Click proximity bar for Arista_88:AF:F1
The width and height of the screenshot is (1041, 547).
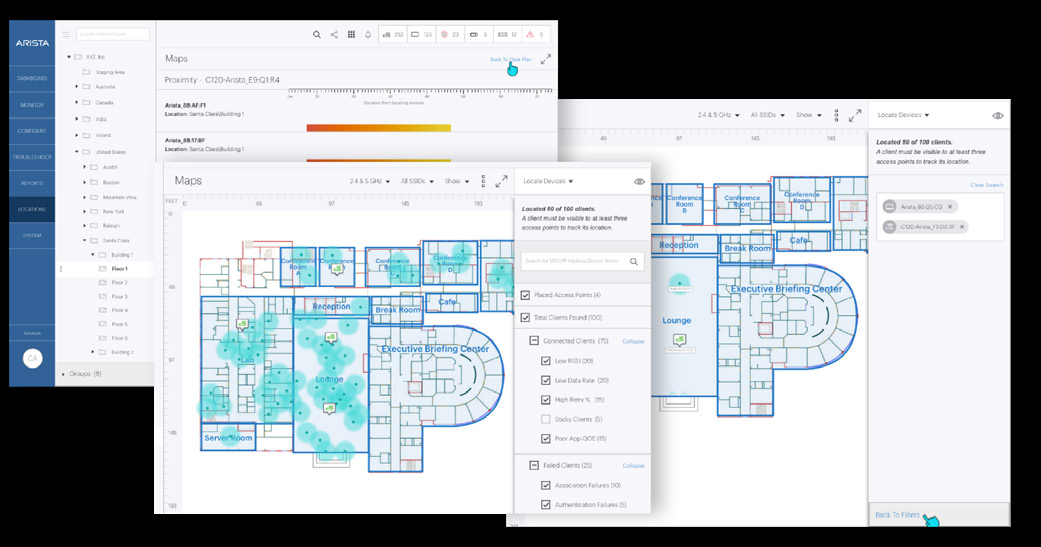point(378,127)
